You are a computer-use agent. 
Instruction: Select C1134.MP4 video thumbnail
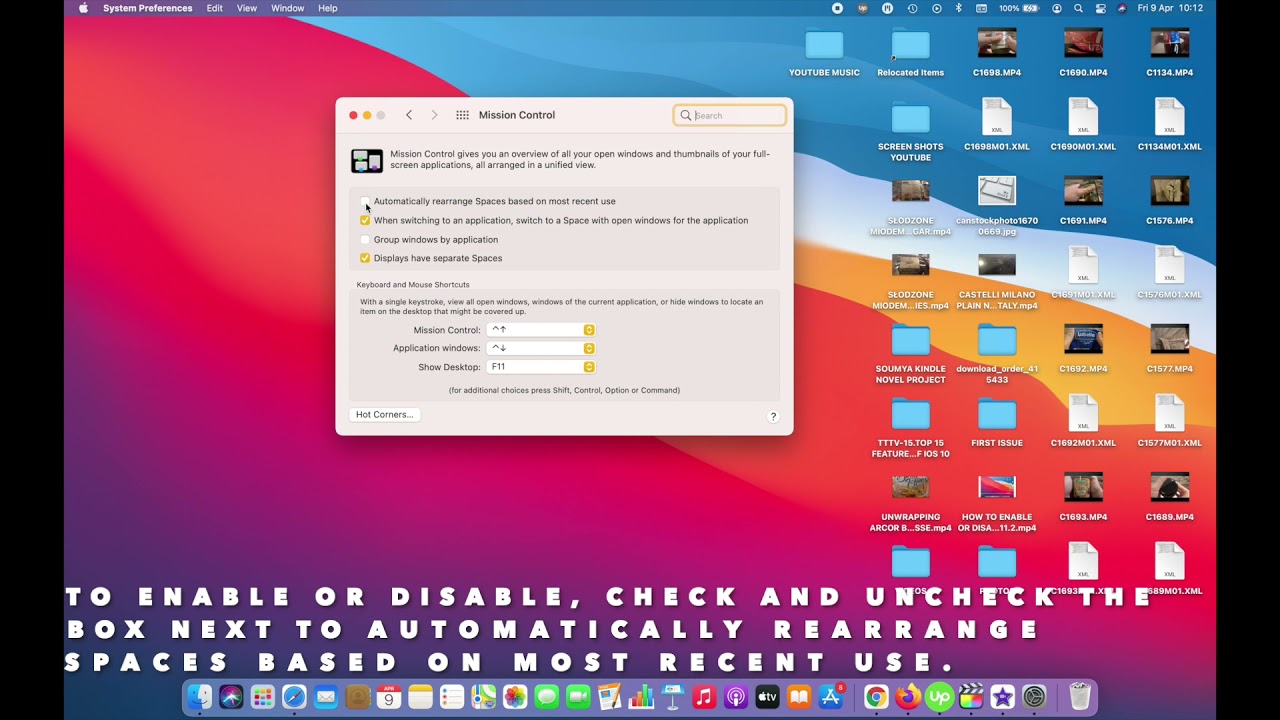point(1170,43)
